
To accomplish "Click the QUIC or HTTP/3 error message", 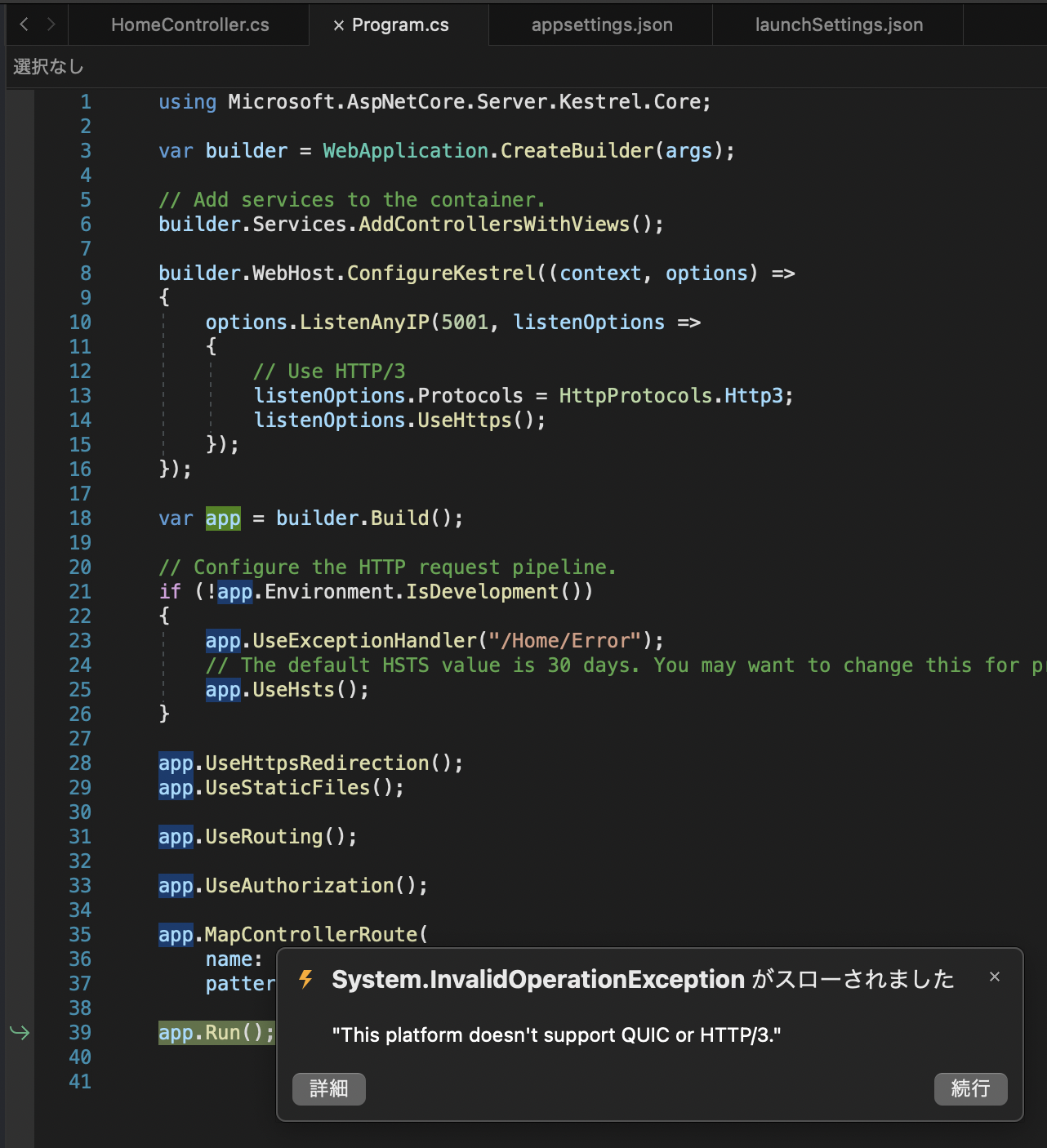I will [x=556, y=1035].
